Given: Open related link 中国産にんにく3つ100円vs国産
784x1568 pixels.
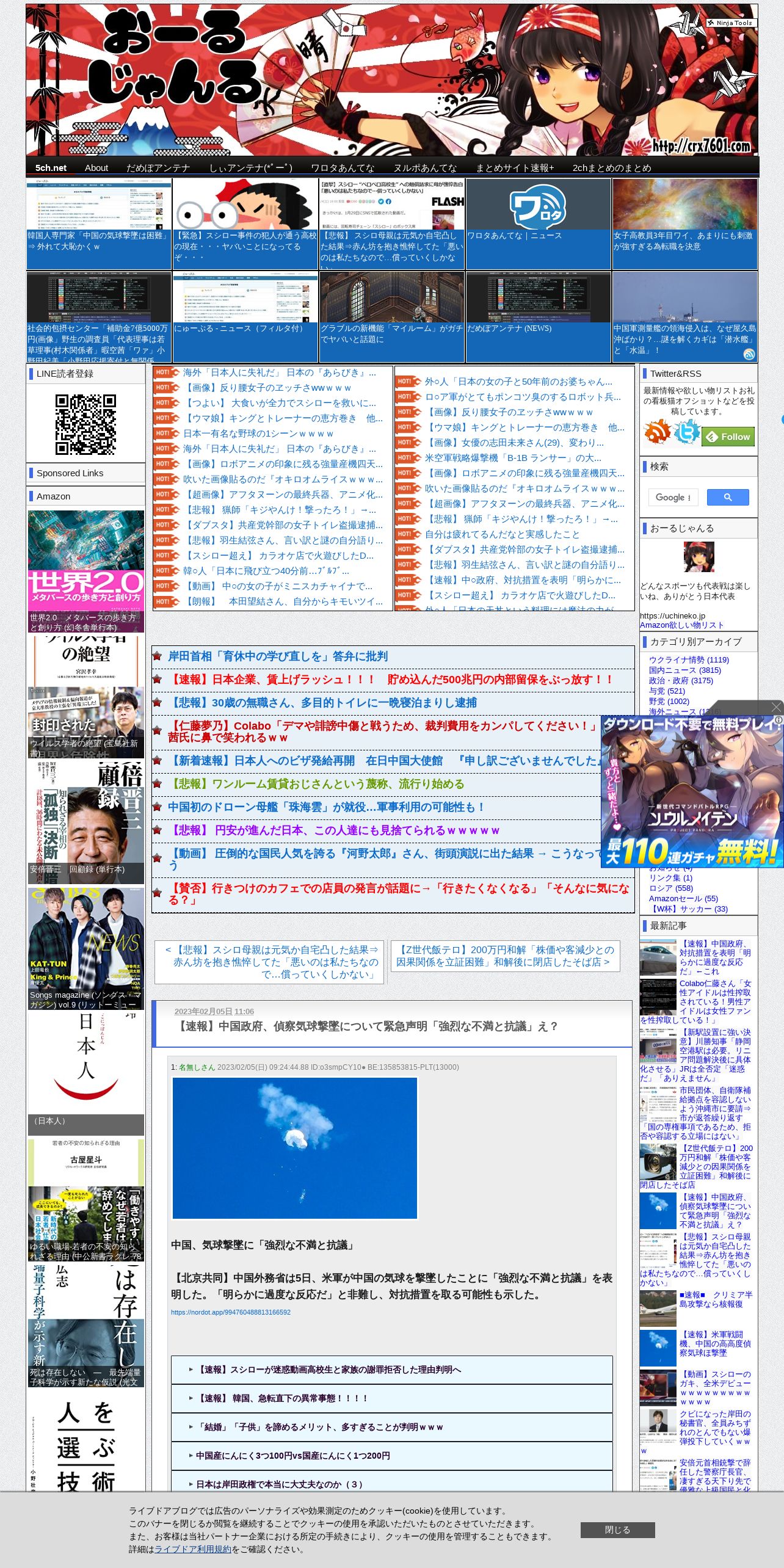Looking at the screenshot, I should point(293,1456).
